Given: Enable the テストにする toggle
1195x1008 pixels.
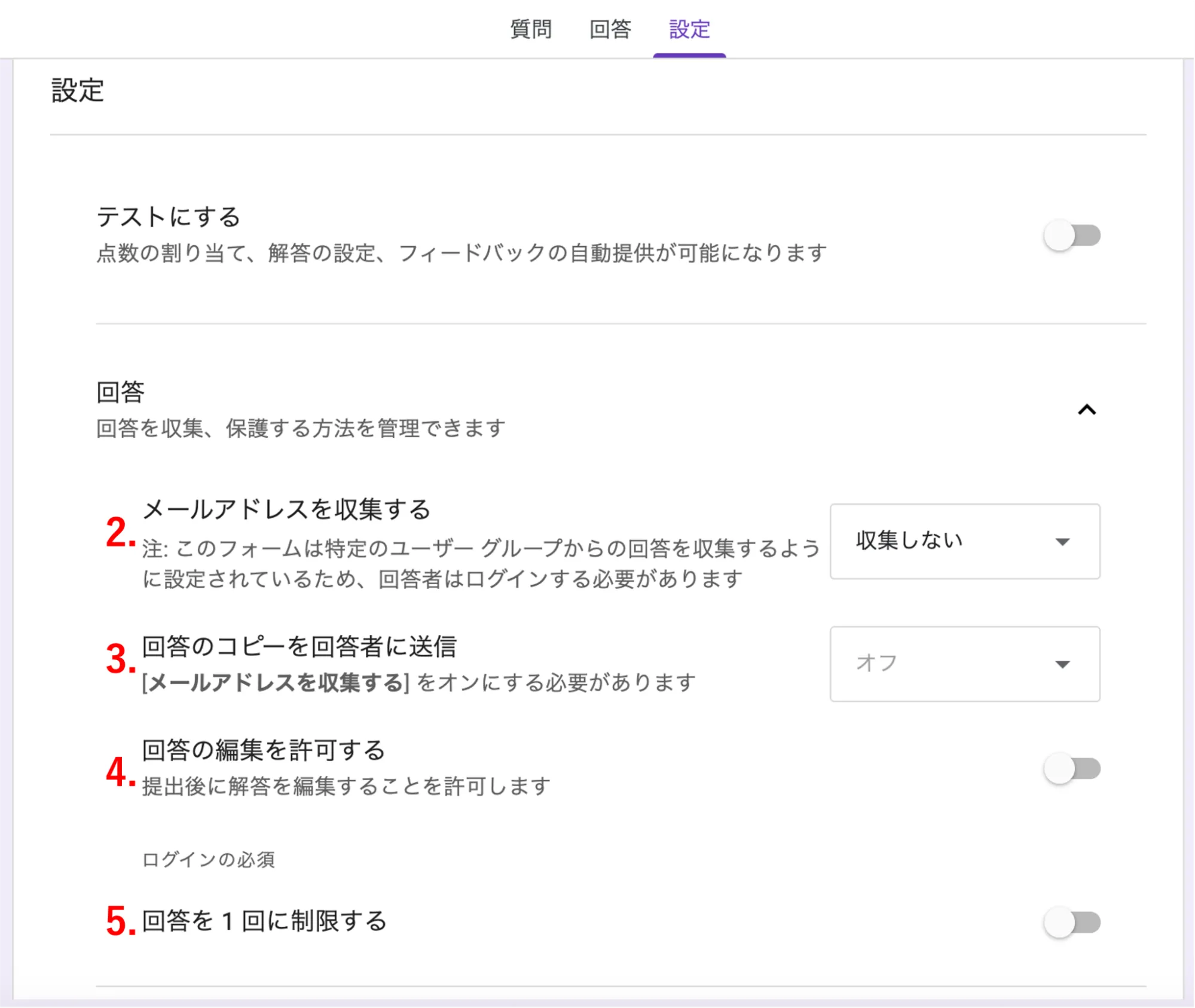Looking at the screenshot, I should [1072, 236].
